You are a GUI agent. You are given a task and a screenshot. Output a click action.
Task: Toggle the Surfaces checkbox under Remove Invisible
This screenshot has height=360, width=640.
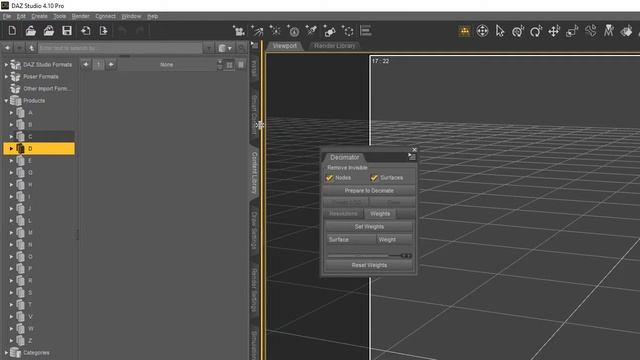point(374,178)
